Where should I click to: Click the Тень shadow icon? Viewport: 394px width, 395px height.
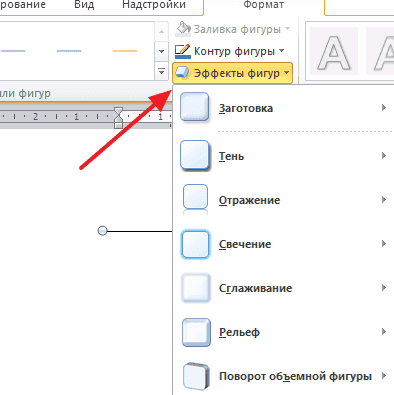point(195,156)
